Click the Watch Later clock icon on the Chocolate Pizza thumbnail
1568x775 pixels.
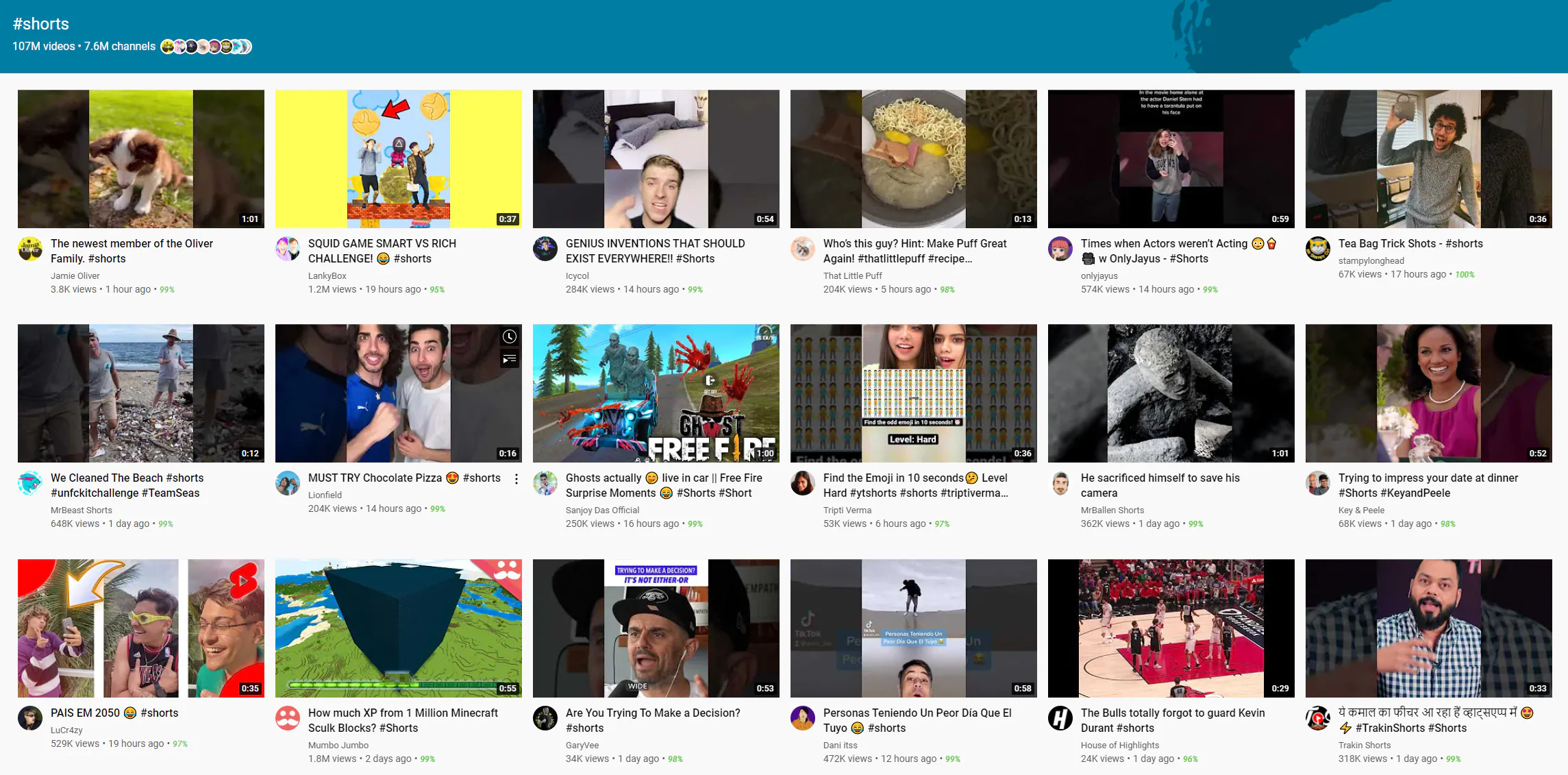pyautogui.click(x=509, y=336)
